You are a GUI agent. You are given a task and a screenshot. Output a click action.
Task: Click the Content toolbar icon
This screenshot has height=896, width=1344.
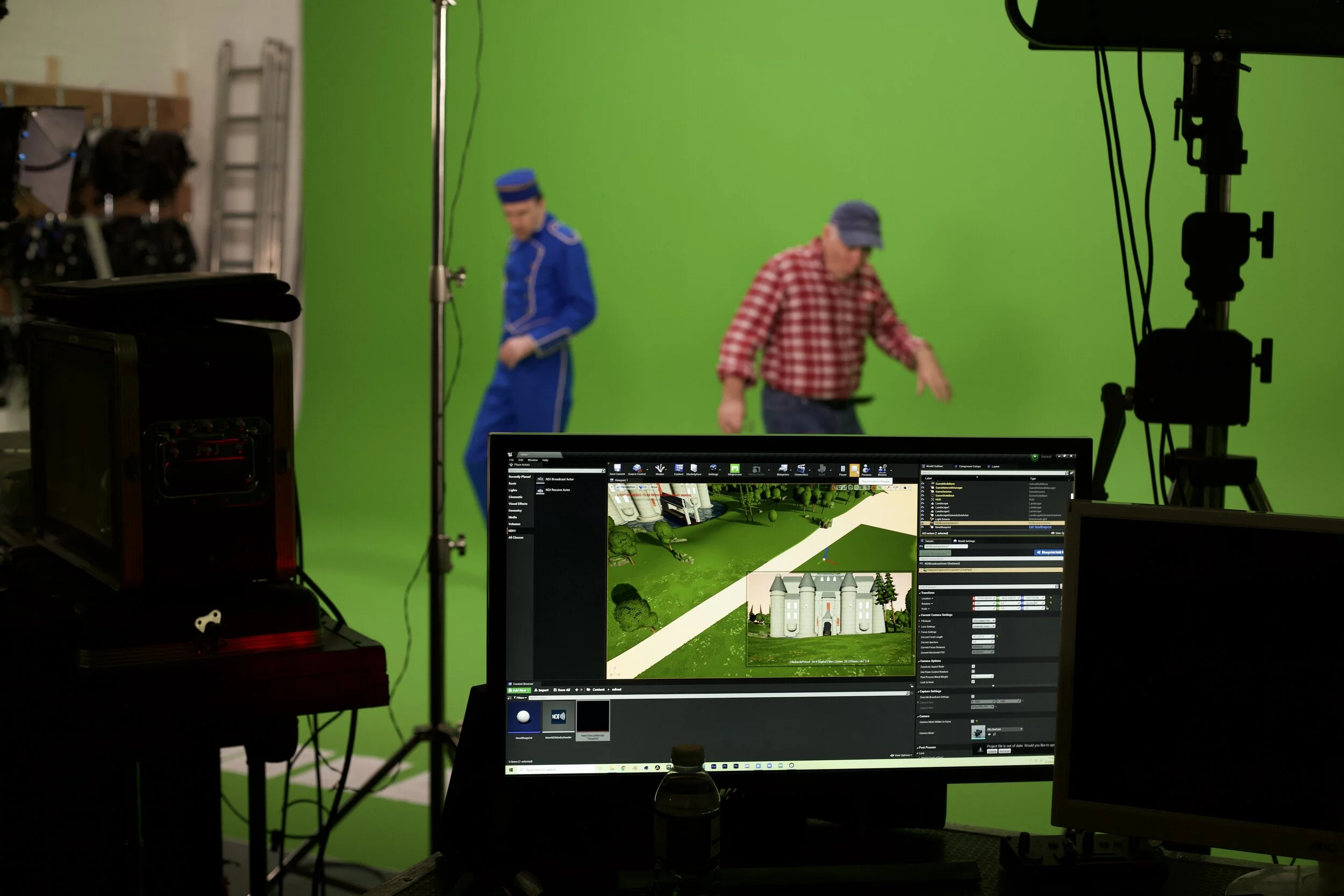tap(678, 469)
